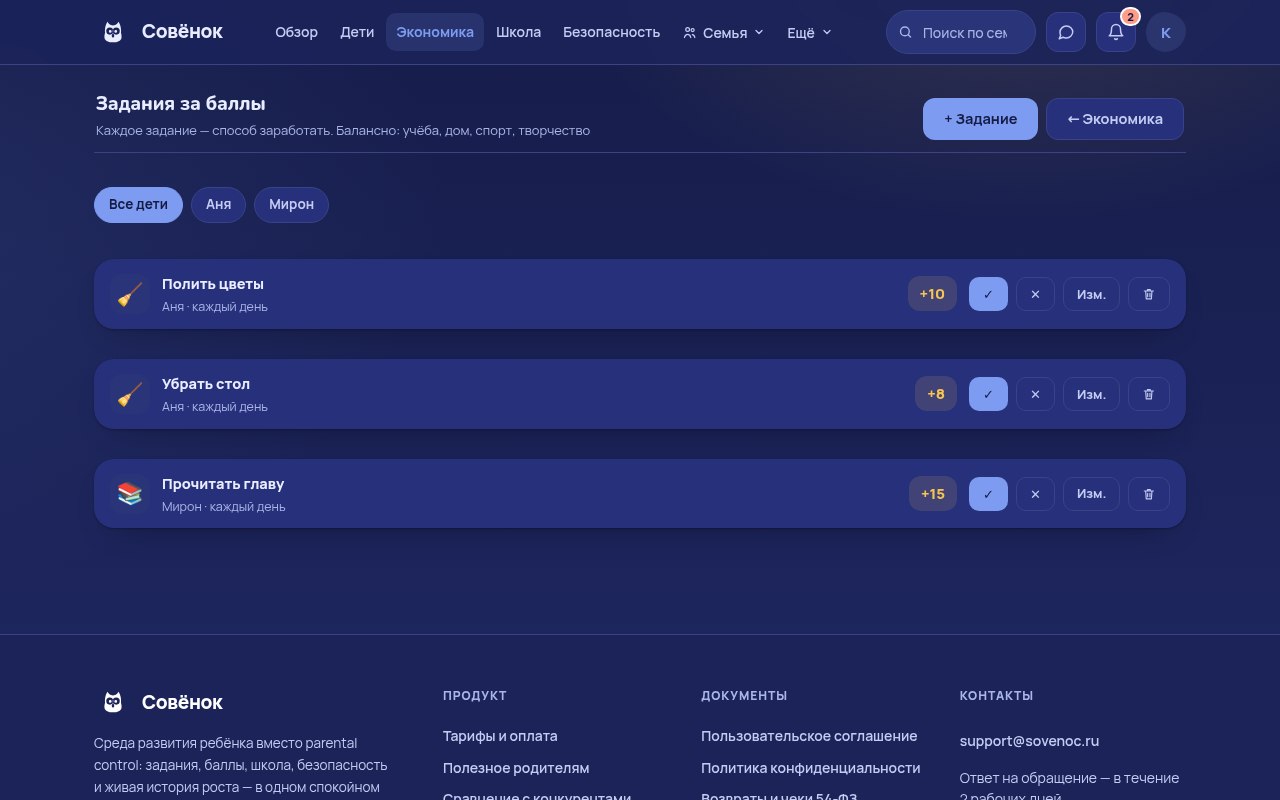Viewport: 1280px width, 800px height.
Task: Open the chat messages icon
Action: [1066, 32]
